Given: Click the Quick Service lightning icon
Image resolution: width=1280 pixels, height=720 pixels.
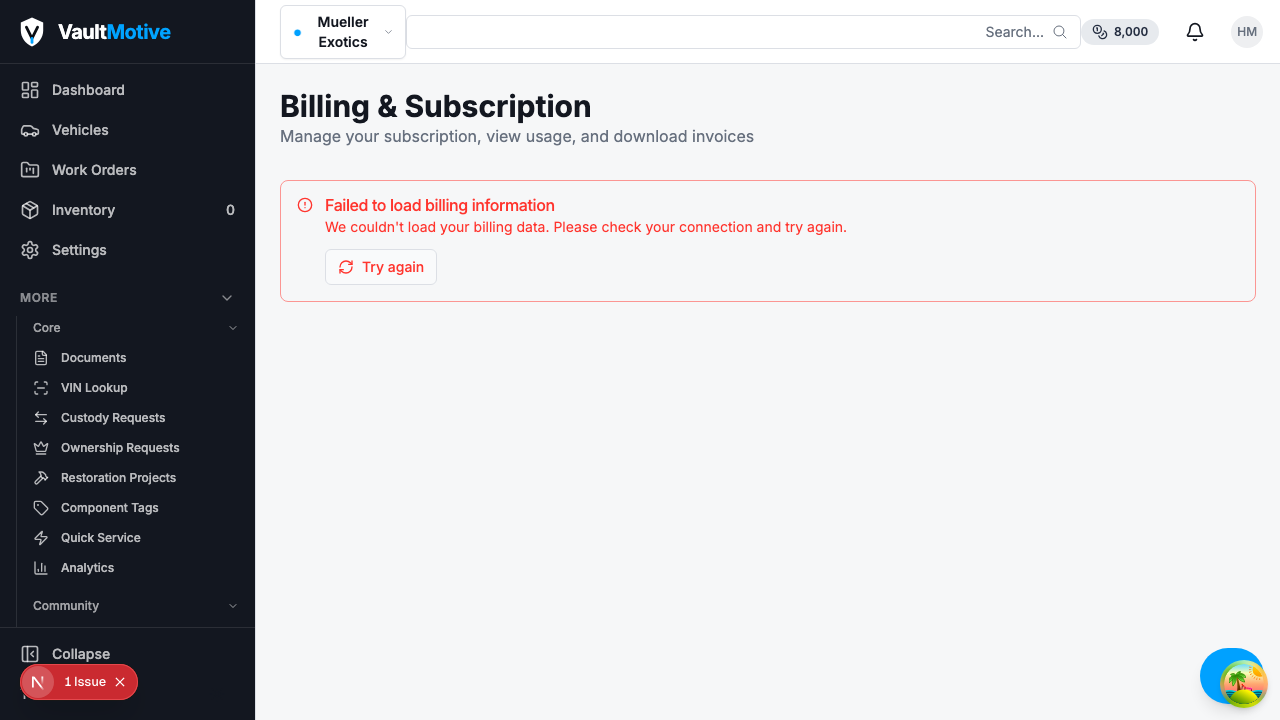Looking at the screenshot, I should click(x=41, y=538).
